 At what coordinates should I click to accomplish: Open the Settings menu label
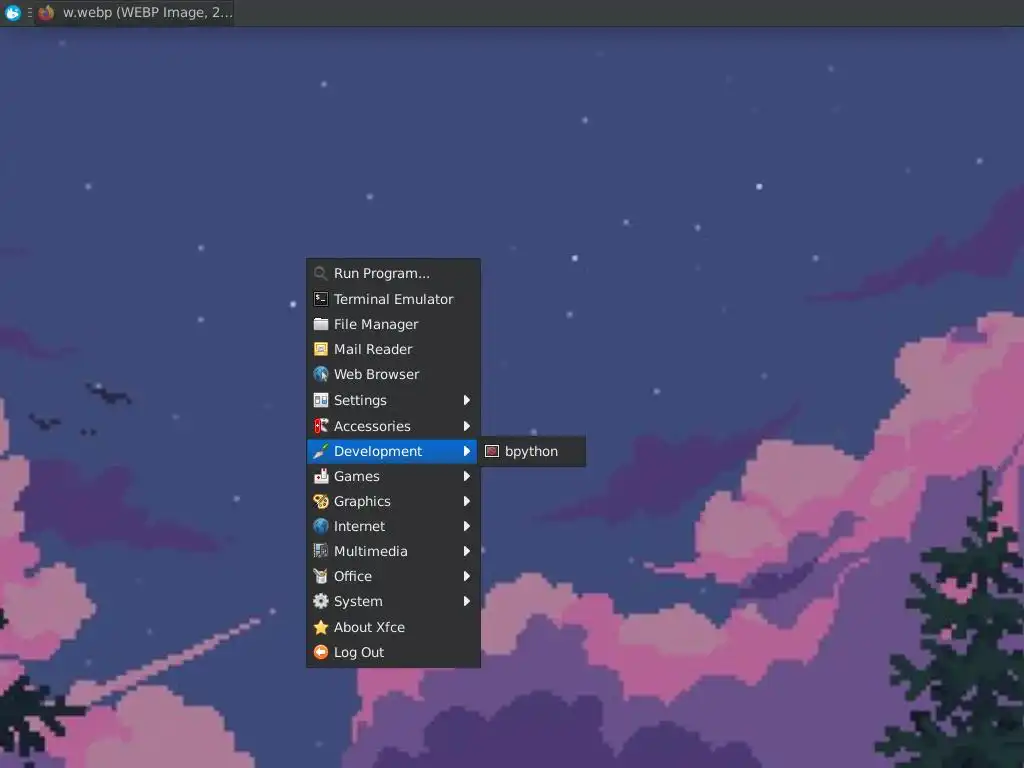click(360, 400)
